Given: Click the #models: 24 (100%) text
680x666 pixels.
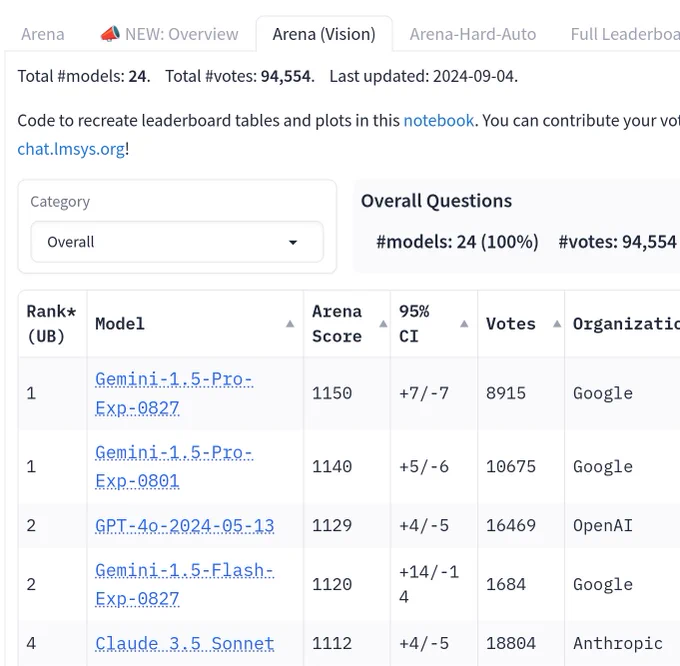Looking at the screenshot, I should click(457, 242).
